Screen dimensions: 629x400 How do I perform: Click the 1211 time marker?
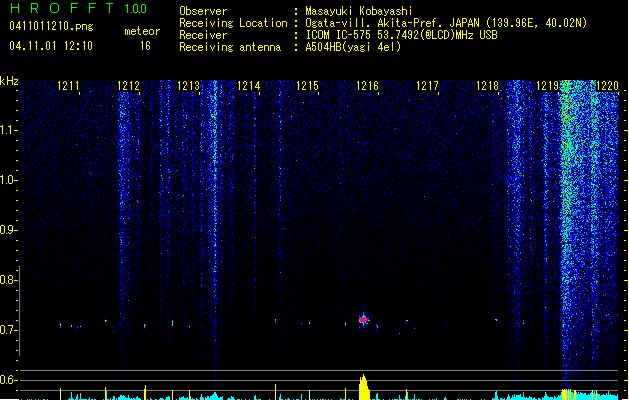click(x=68, y=86)
